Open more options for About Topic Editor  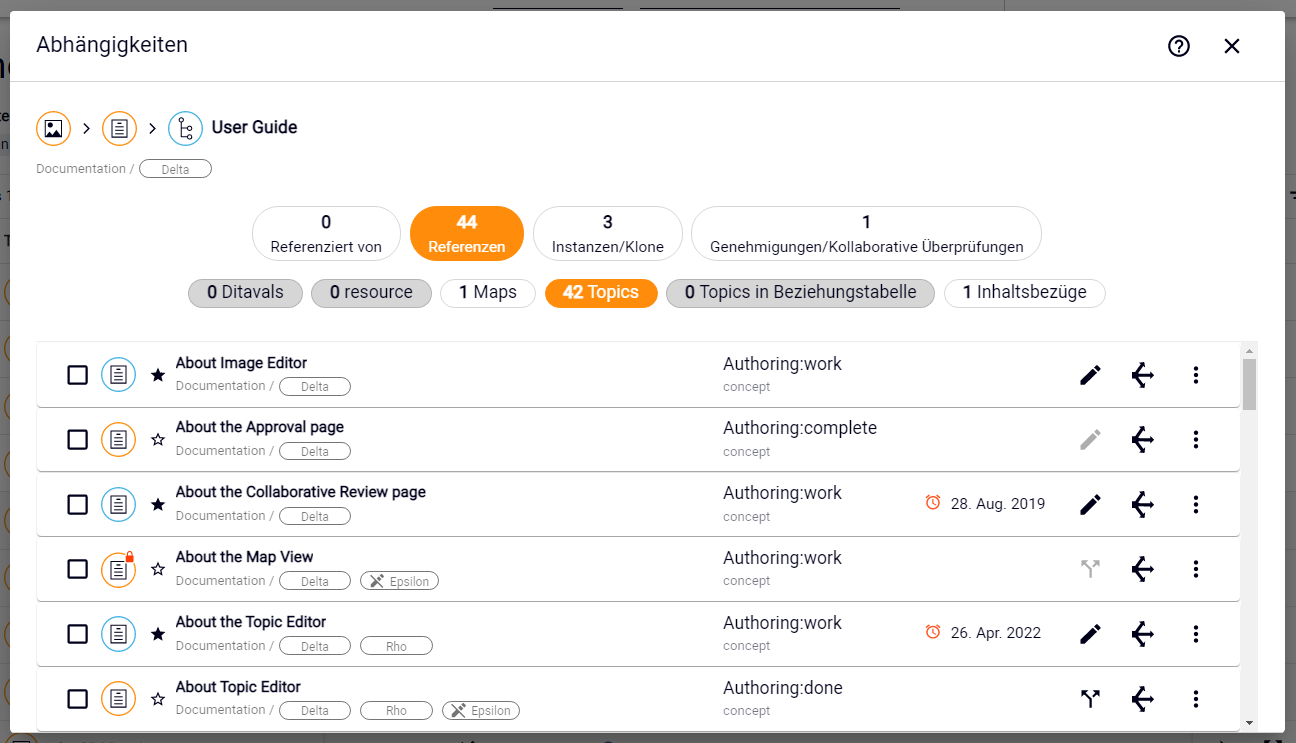(1196, 699)
